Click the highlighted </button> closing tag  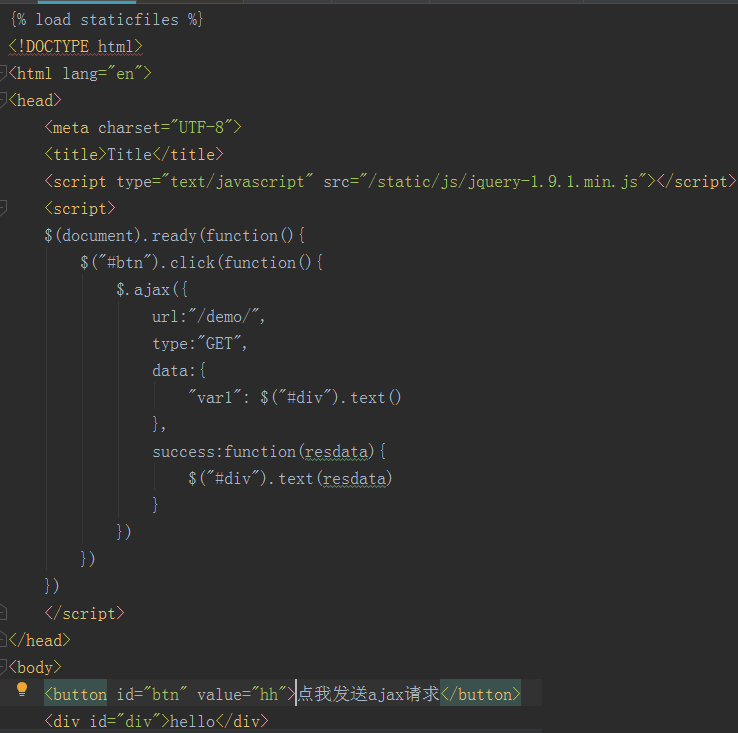click(481, 694)
